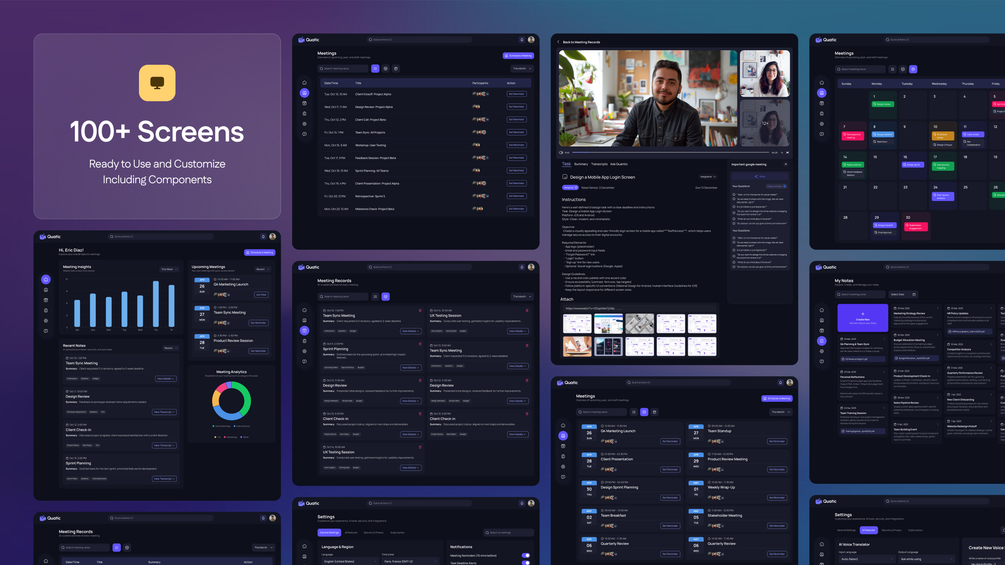The width and height of the screenshot is (1005, 565).
Task: Click the video play control icon
Action: point(561,152)
